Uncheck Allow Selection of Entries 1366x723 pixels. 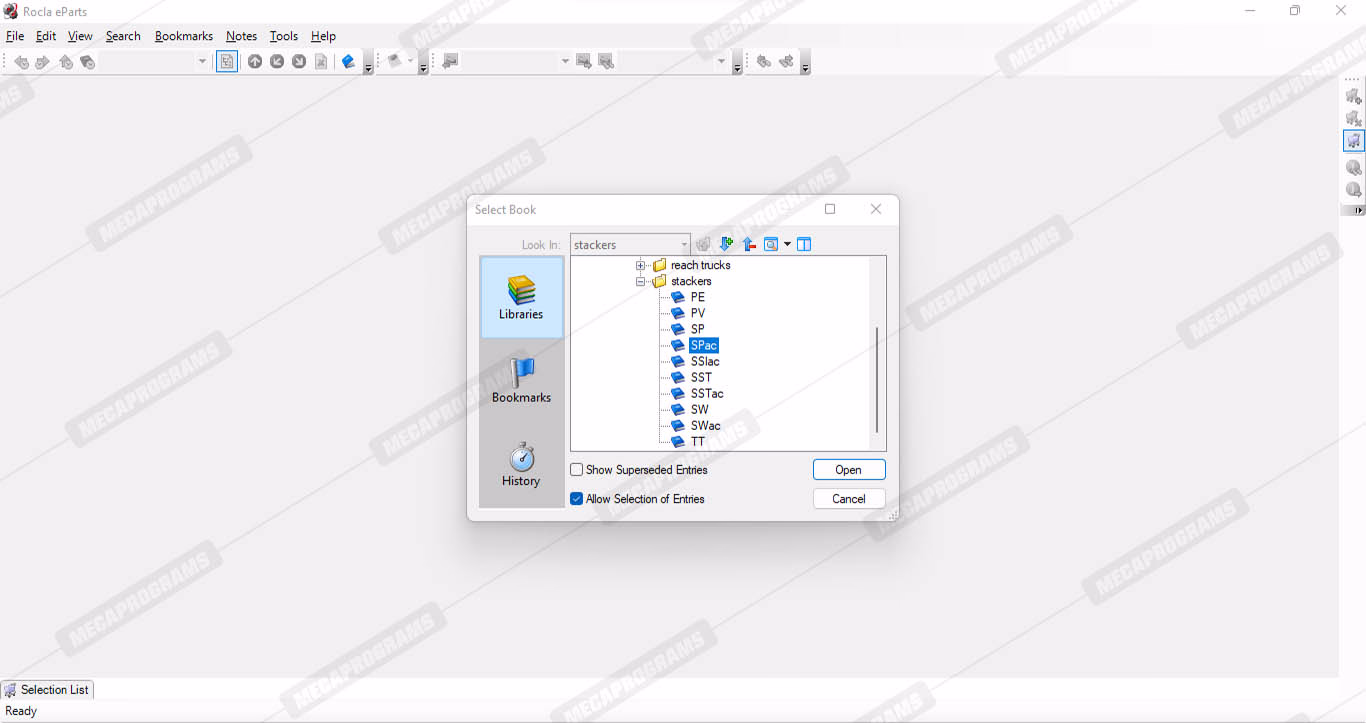pyautogui.click(x=577, y=499)
